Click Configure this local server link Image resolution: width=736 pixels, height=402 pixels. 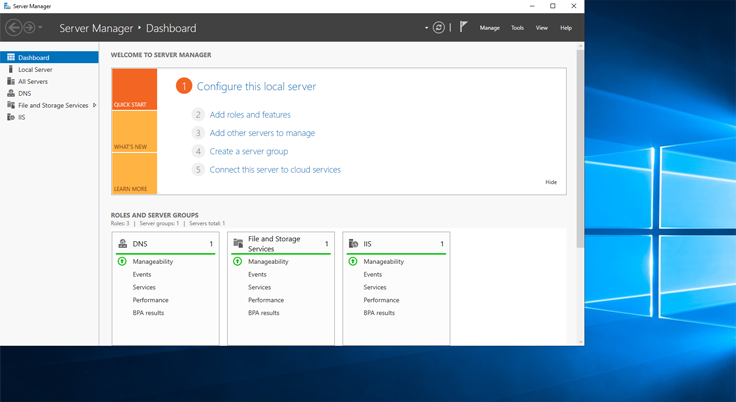256,86
